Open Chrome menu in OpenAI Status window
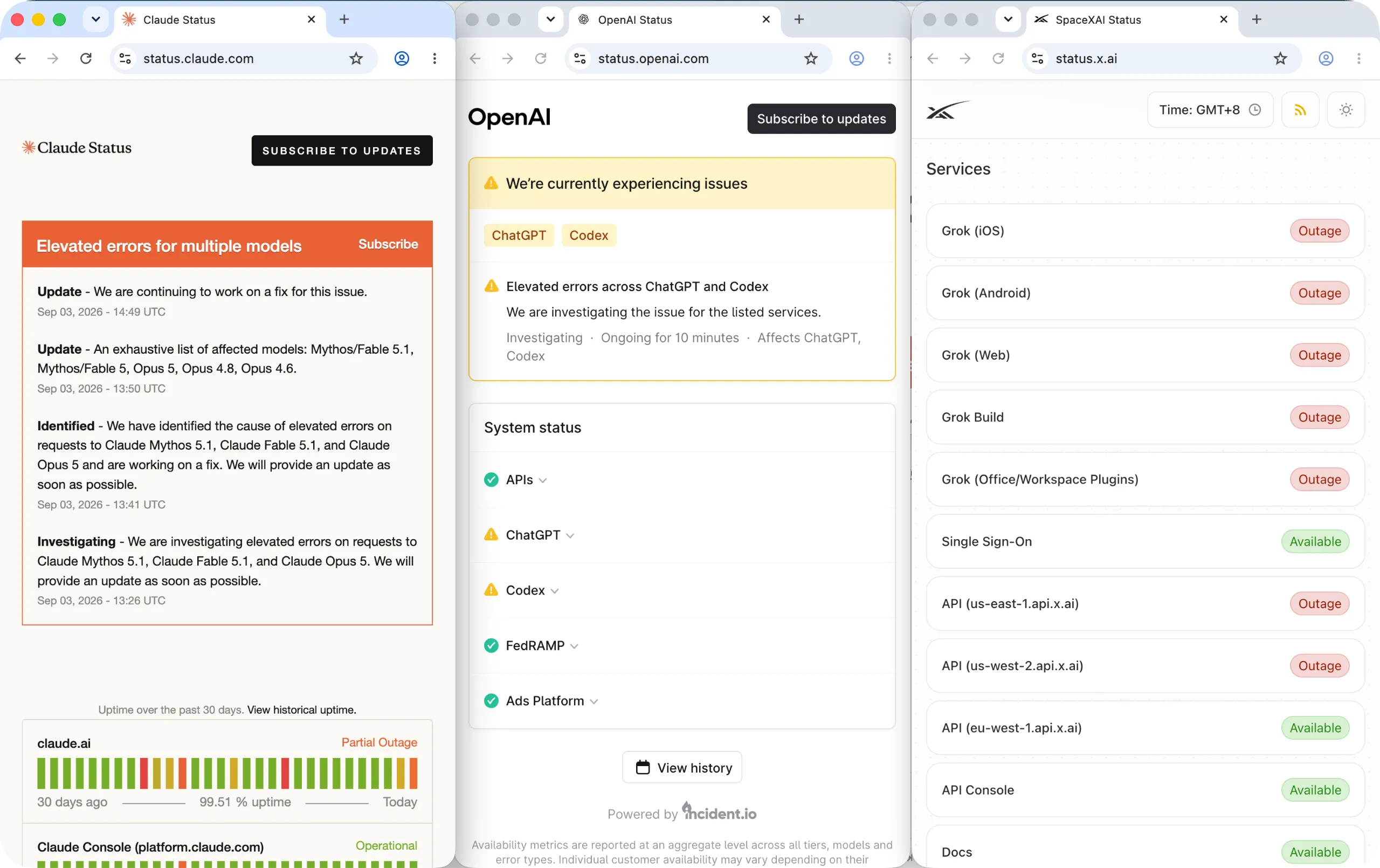1380x868 pixels. (x=889, y=58)
